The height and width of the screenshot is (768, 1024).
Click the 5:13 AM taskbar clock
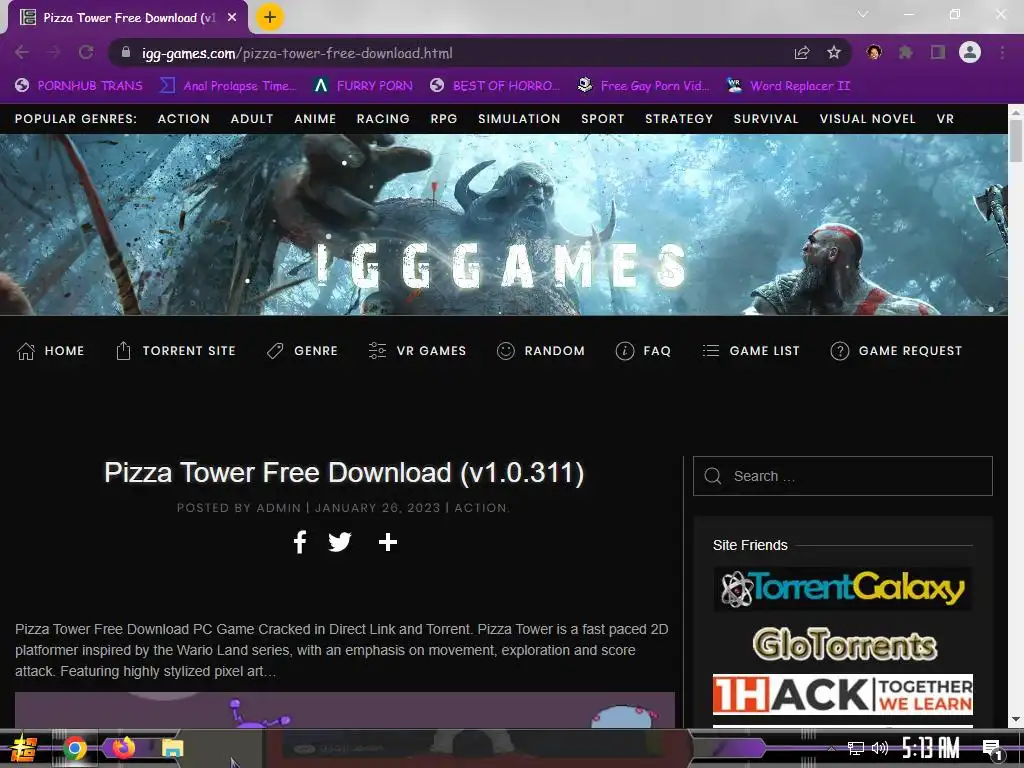pos(931,748)
